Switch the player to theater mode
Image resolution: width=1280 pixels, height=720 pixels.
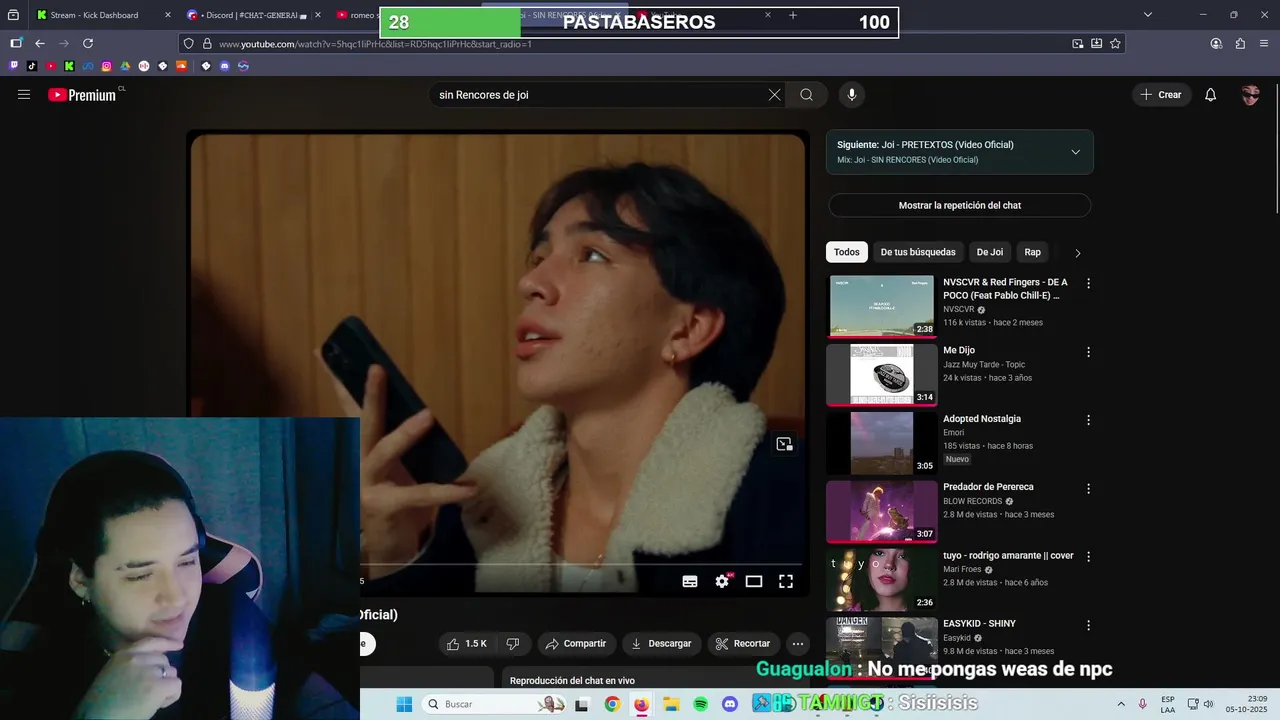(754, 581)
